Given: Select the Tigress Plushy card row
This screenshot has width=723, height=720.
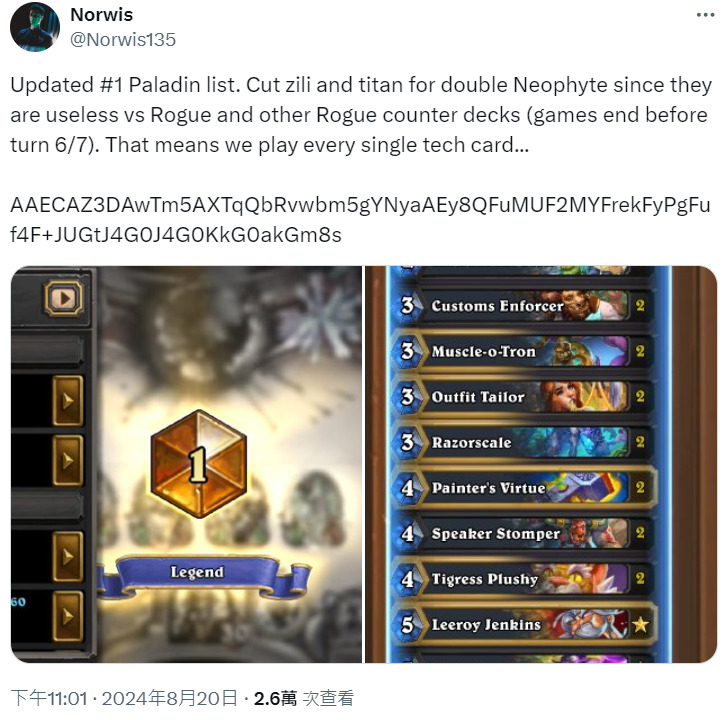Looking at the screenshot, I should click(x=522, y=578).
